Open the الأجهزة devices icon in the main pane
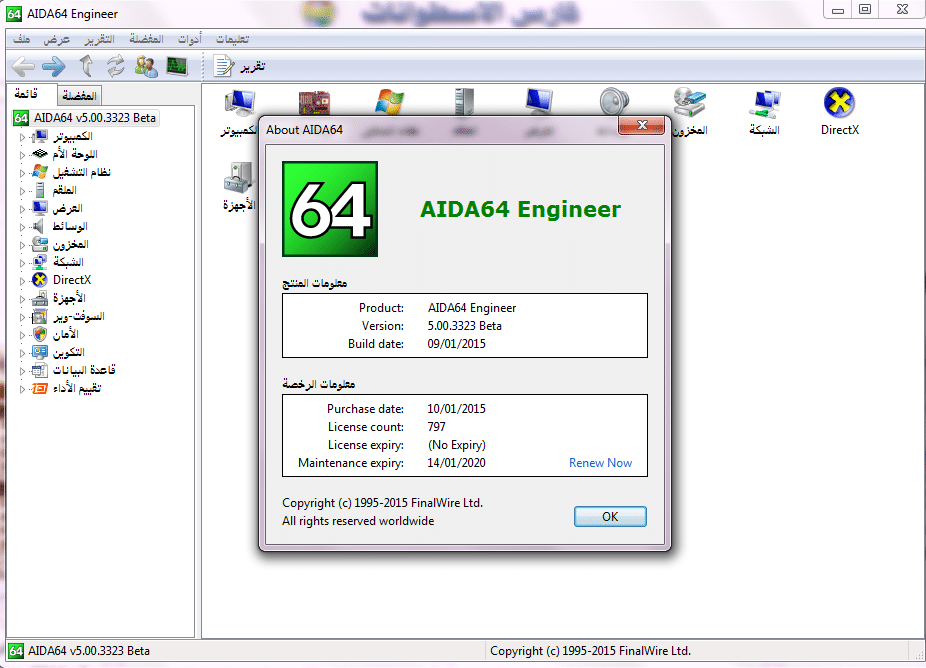Viewport: 926px width, 668px height. tap(239, 187)
